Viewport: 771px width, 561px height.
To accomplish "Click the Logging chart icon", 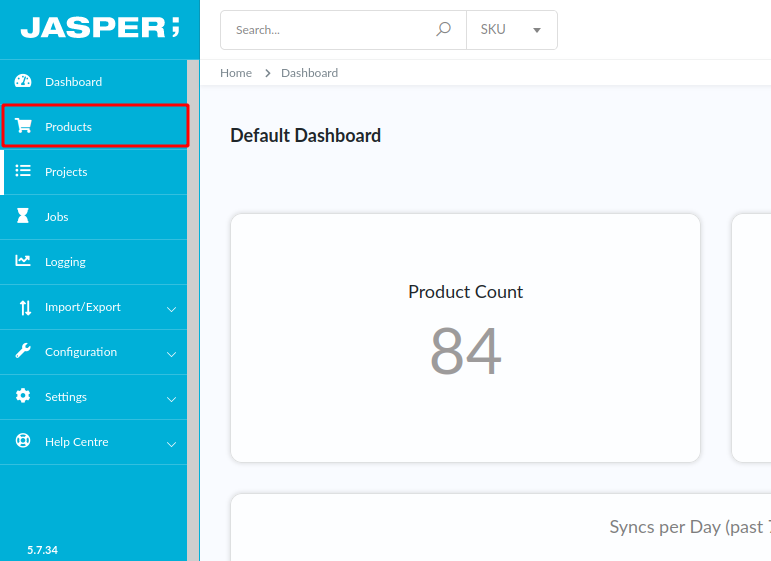I will (x=23, y=261).
